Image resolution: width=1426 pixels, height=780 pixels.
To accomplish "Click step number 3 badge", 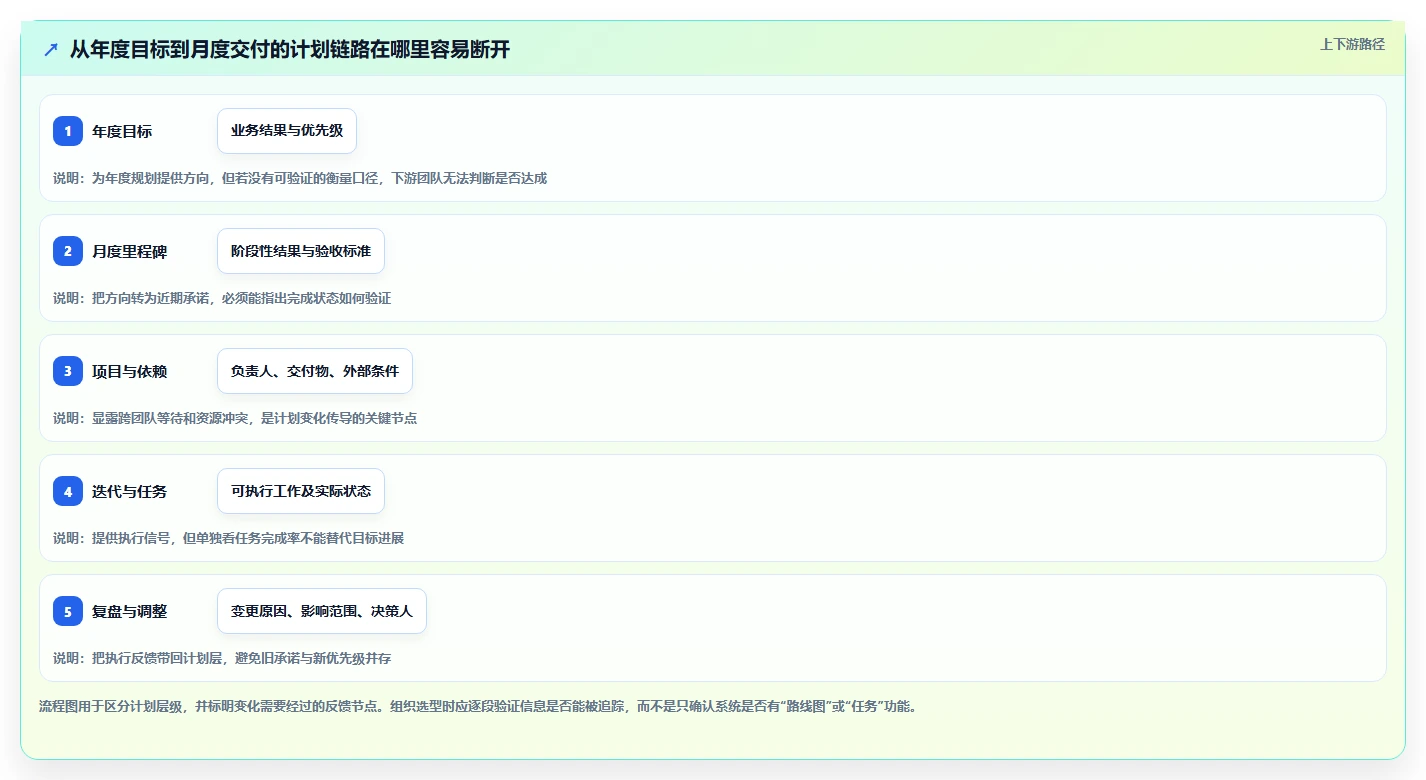I will pos(68,371).
